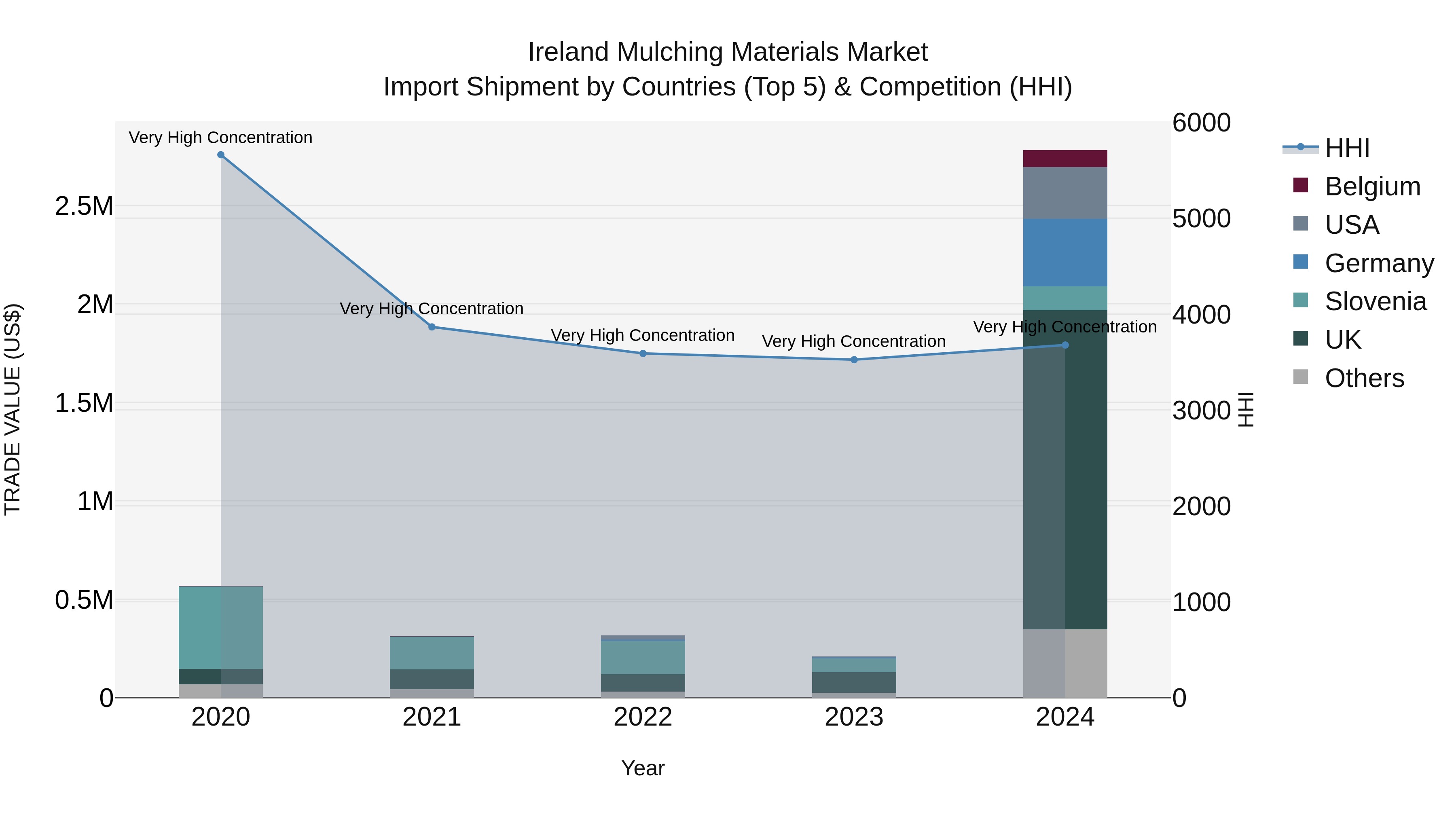The height and width of the screenshot is (819, 1456).
Task: Click the 2024 x-axis label
Action: tap(1065, 717)
